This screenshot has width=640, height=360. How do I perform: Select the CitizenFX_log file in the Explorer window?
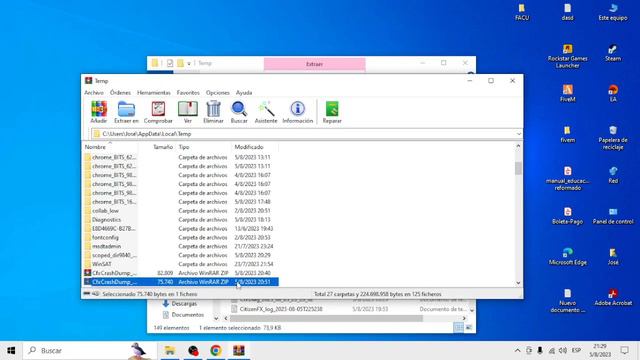pyautogui.click(x=281, y=309)
